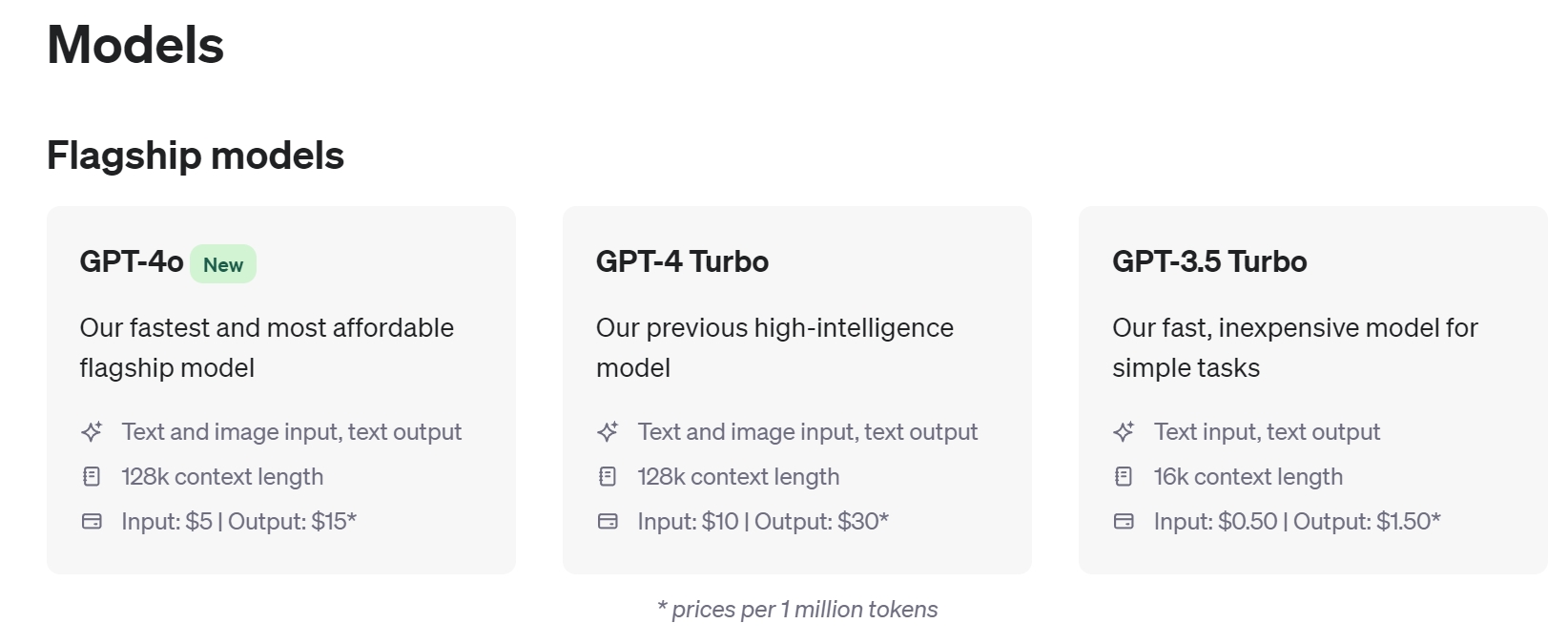This screenshot has width=1568, height=644.
Task: Click GPT-3.5 Turbo's Text input, text output line
Action: 1267,432
